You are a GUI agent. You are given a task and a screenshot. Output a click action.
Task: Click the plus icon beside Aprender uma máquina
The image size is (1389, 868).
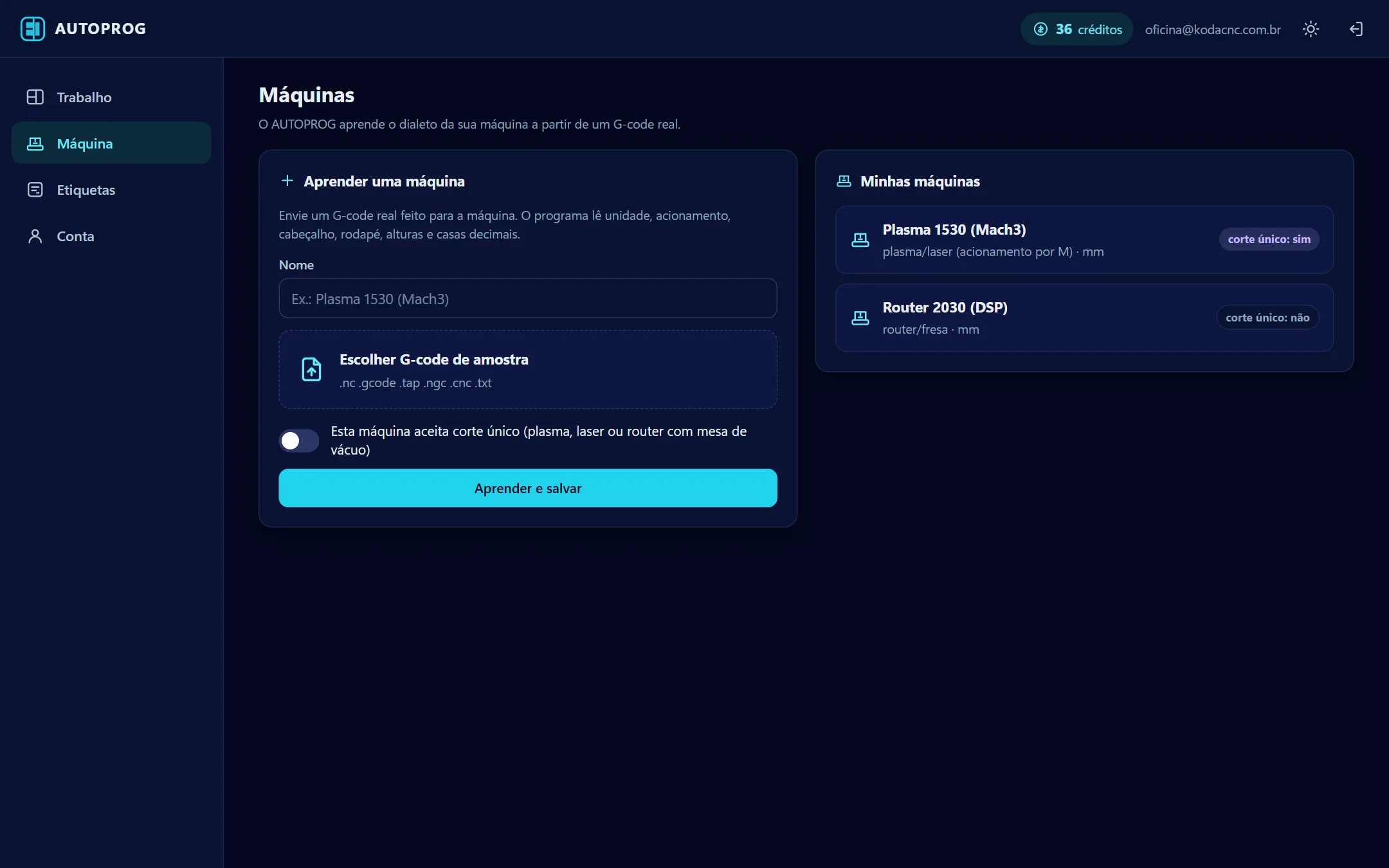[x=287, y=181]
